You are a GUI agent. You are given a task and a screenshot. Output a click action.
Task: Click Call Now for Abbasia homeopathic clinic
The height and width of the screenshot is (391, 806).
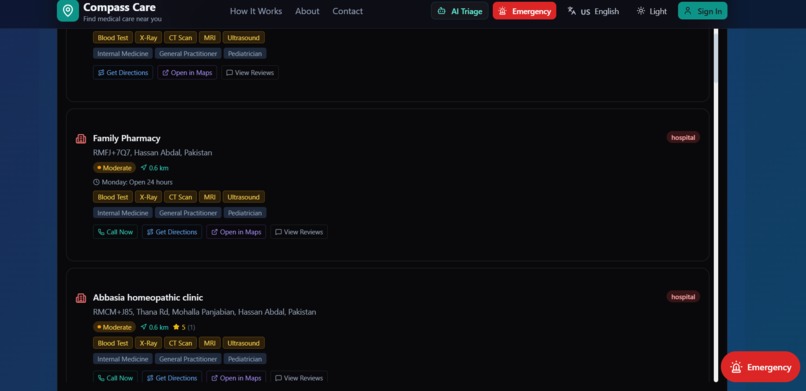(115, 378)
